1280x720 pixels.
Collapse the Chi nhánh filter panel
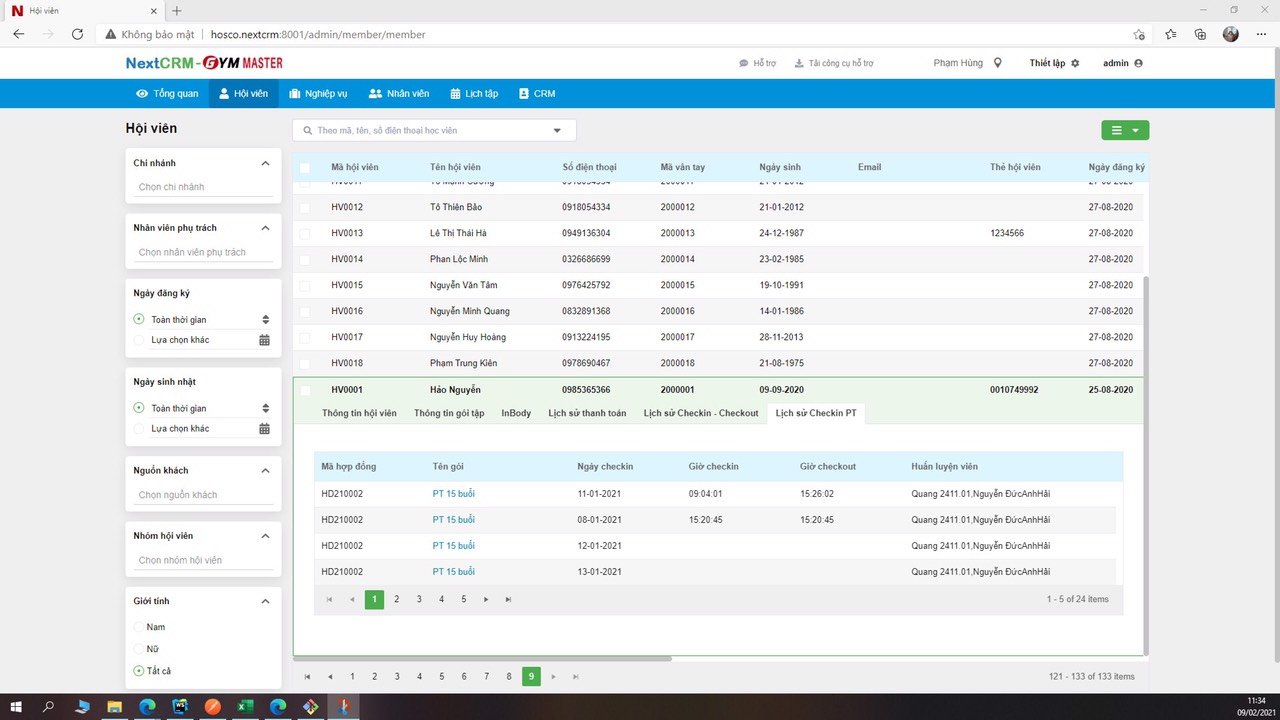coord(265,163)
